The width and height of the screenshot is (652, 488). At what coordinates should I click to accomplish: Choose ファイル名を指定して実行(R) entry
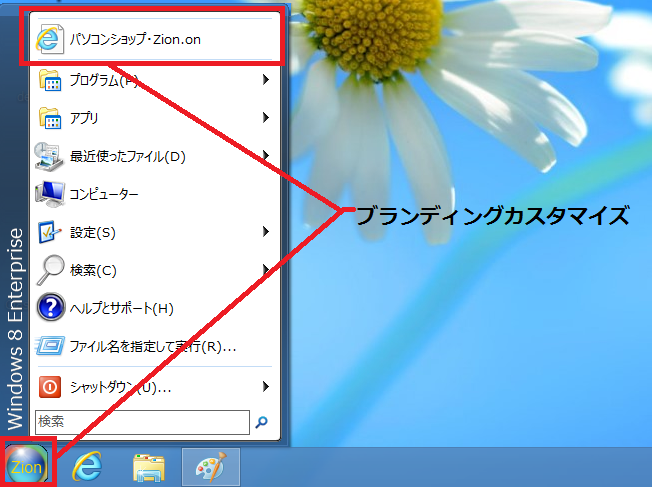tap(152, 346)
